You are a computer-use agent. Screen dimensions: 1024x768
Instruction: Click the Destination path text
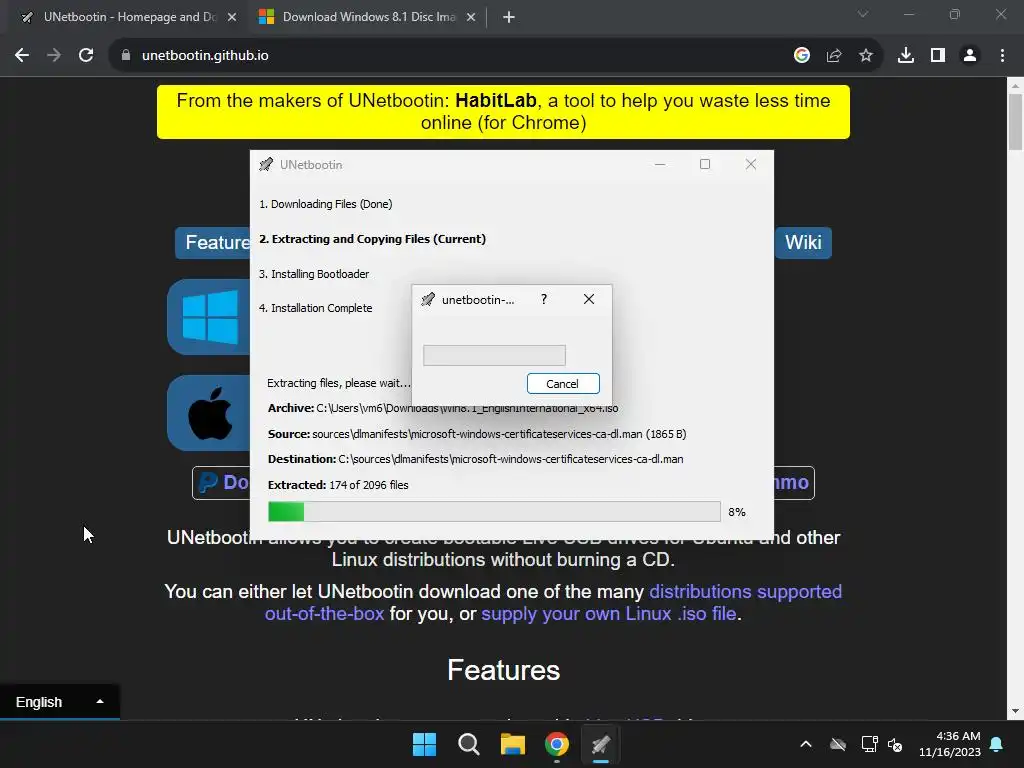coord(475,459)
